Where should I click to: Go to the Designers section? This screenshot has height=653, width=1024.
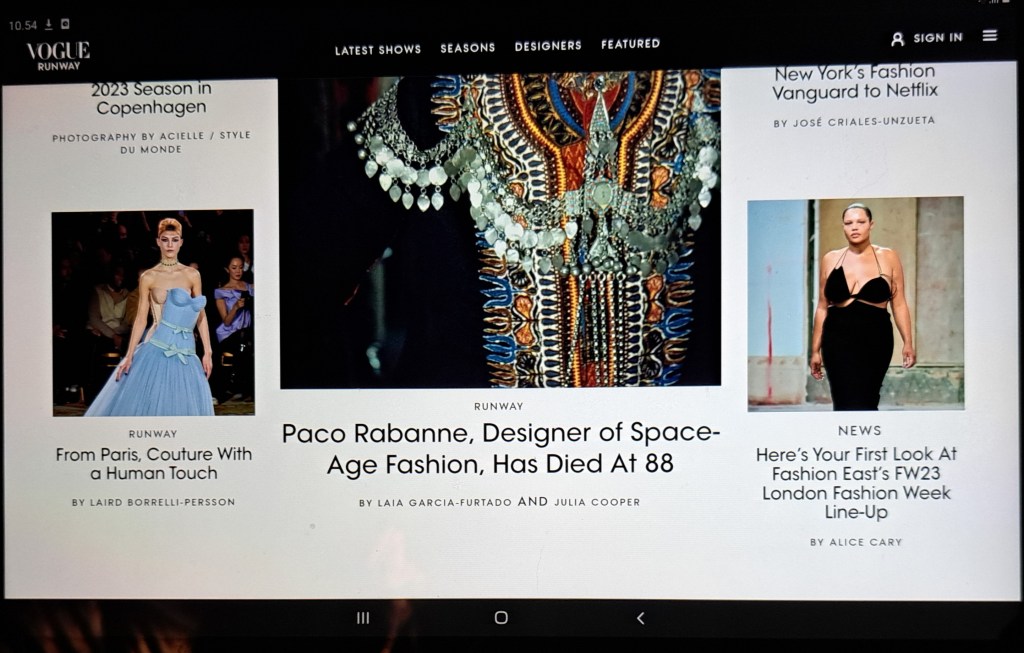547,46
